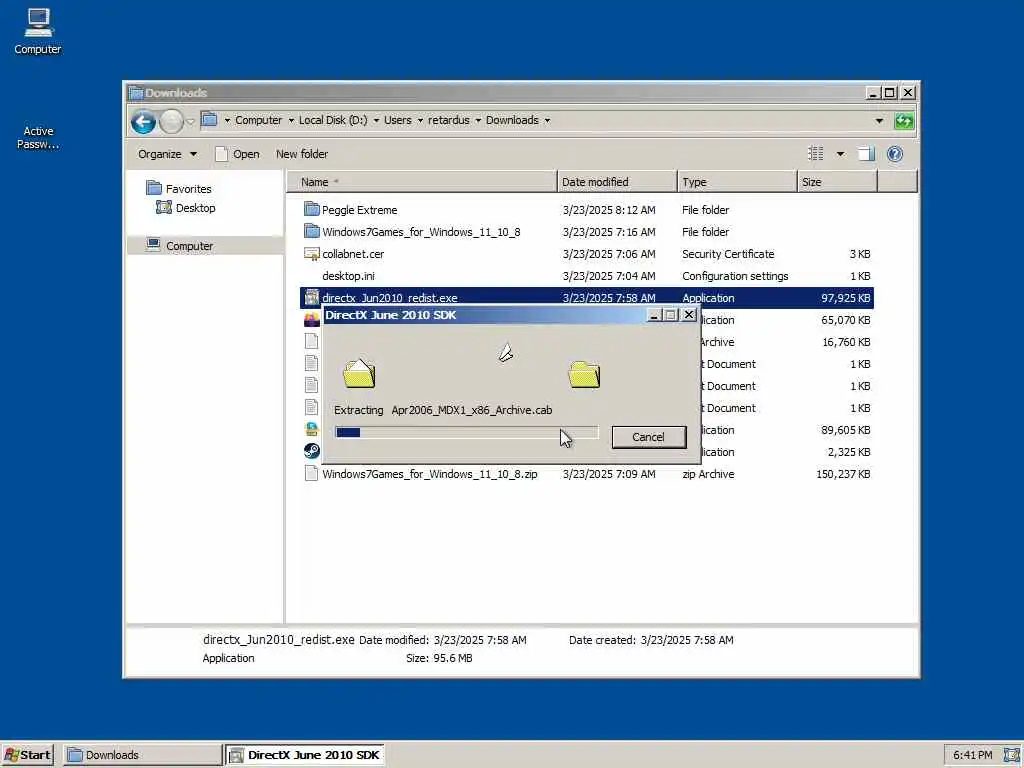Select Favorites in the navigation pane
This screenshot has height=768, width=1024.
tap(179, 188)
